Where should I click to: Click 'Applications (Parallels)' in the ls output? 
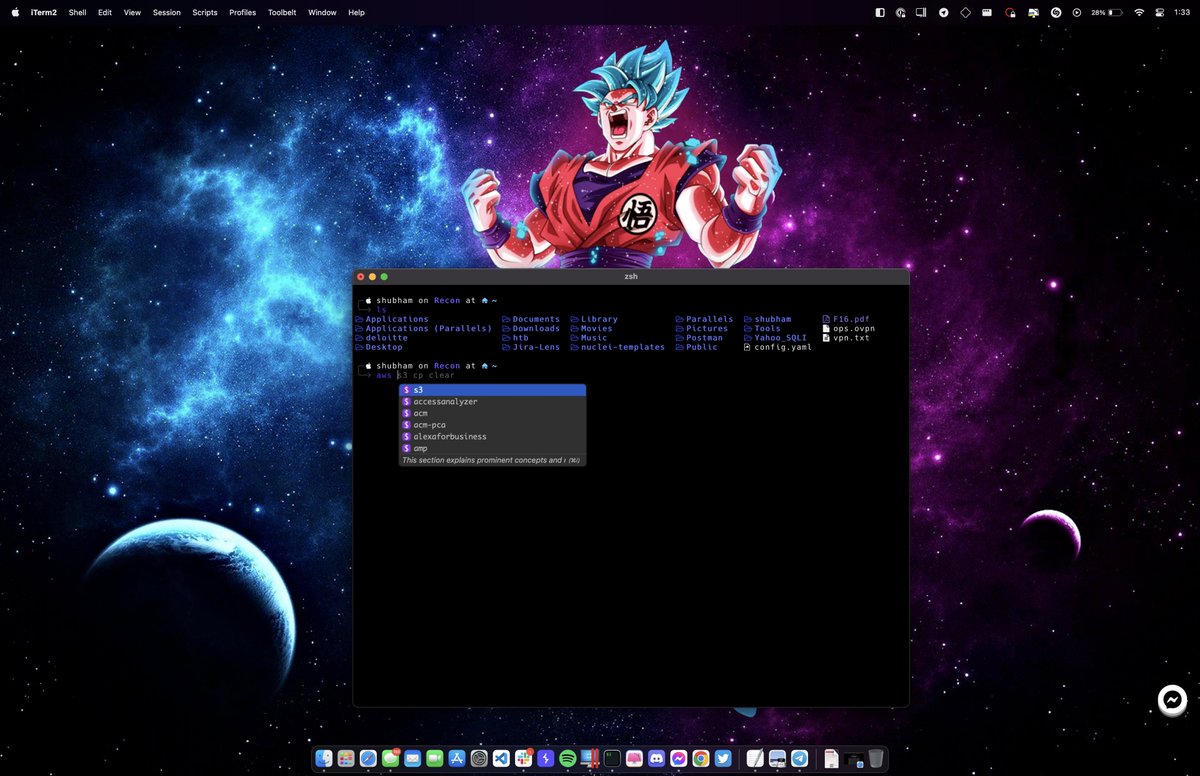point(429,328)
